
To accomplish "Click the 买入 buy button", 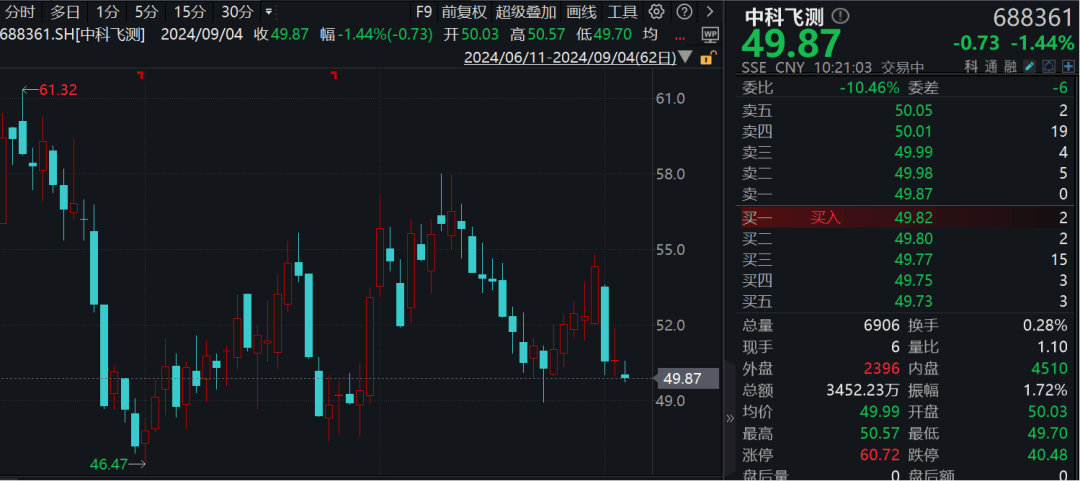I will pos(825,218).
